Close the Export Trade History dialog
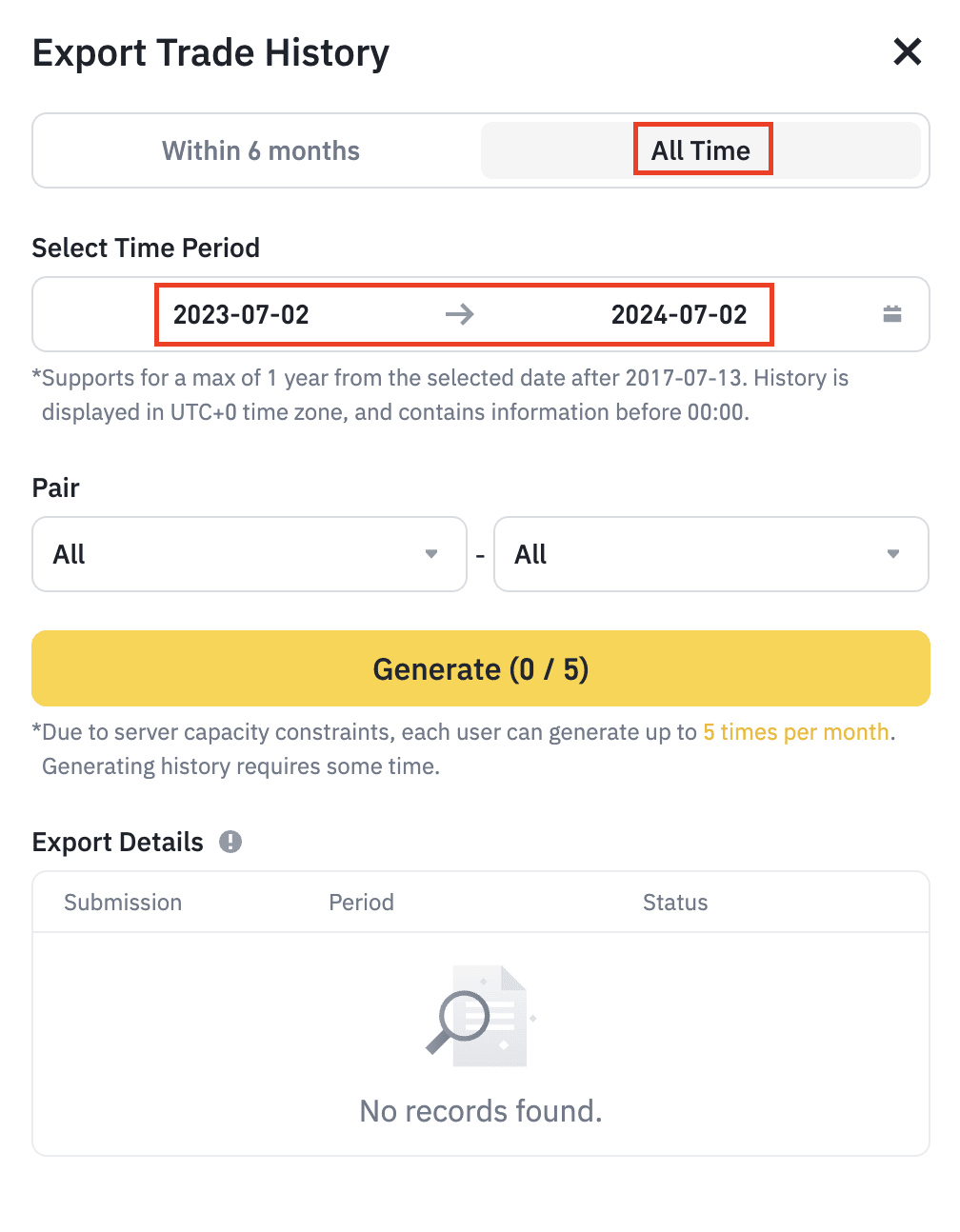The width and height of the screenshot is (960, 1232). pyautogui.click(x=908, y=51)
